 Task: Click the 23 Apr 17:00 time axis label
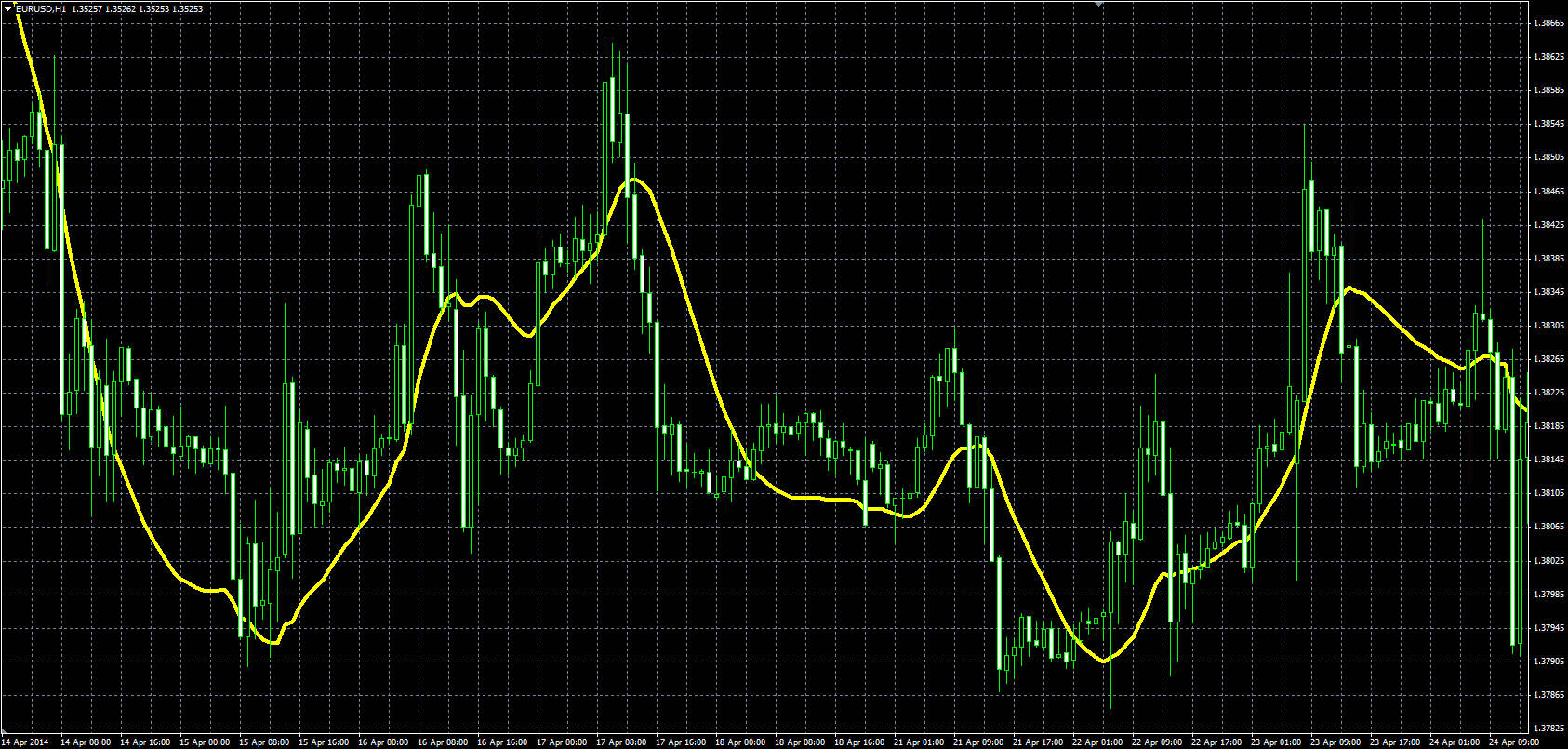coord(1395,742)
